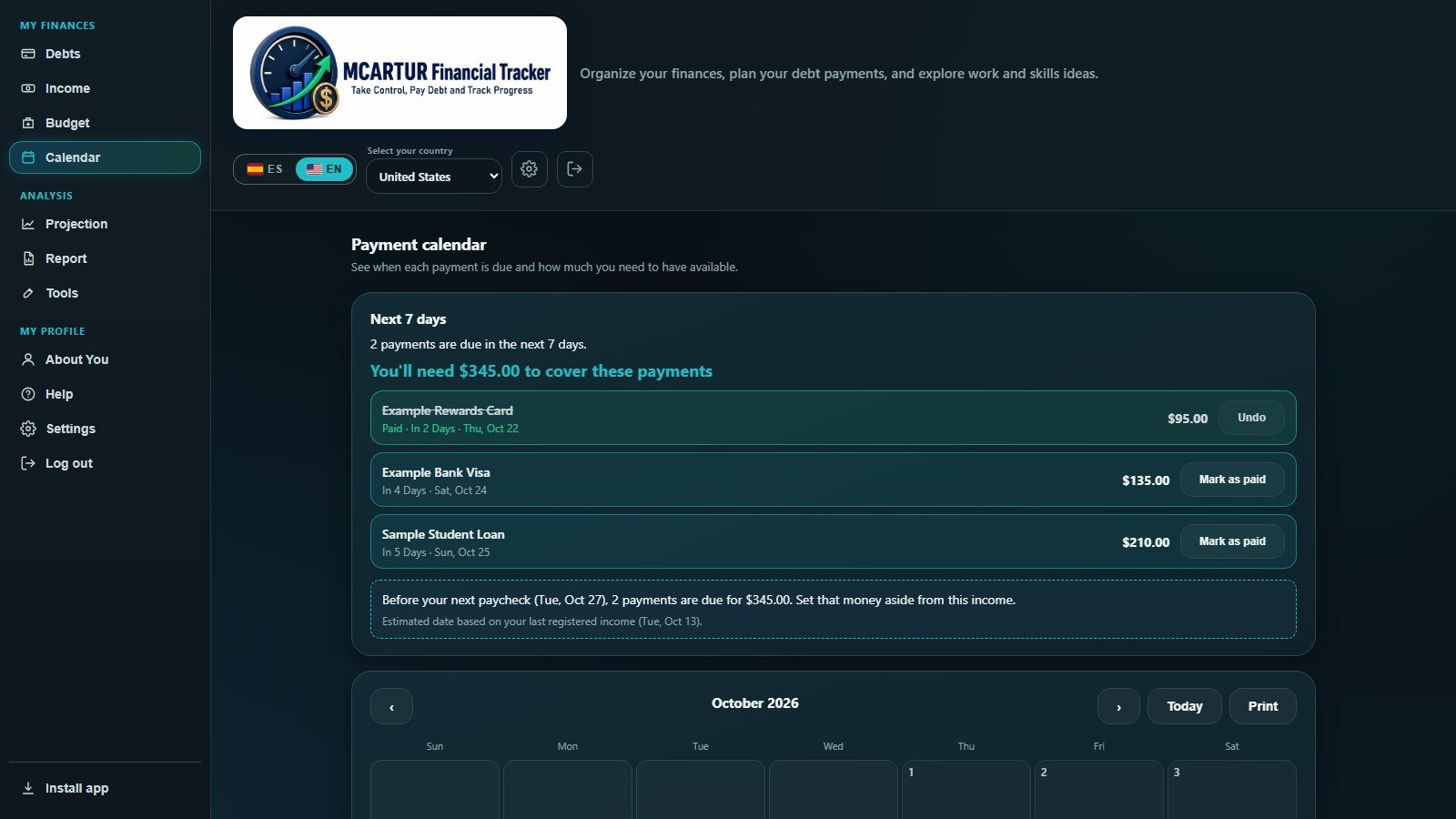This screenshot has width=1456, height=819.
Task: Open the Select your country dropdown
Action: coord(434,177)
